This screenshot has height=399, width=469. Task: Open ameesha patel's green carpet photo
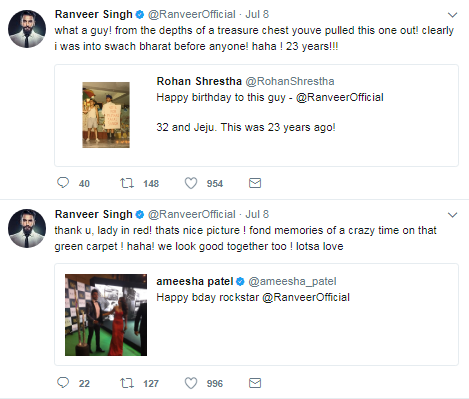[106, 315]
